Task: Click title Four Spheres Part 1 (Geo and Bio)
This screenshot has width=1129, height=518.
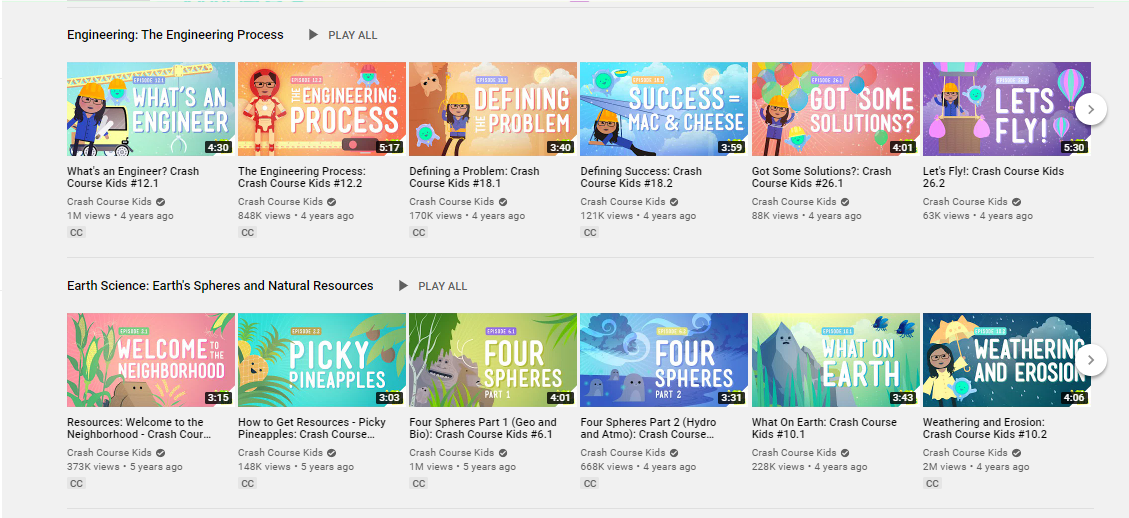Action: click(x=483, y=428)
